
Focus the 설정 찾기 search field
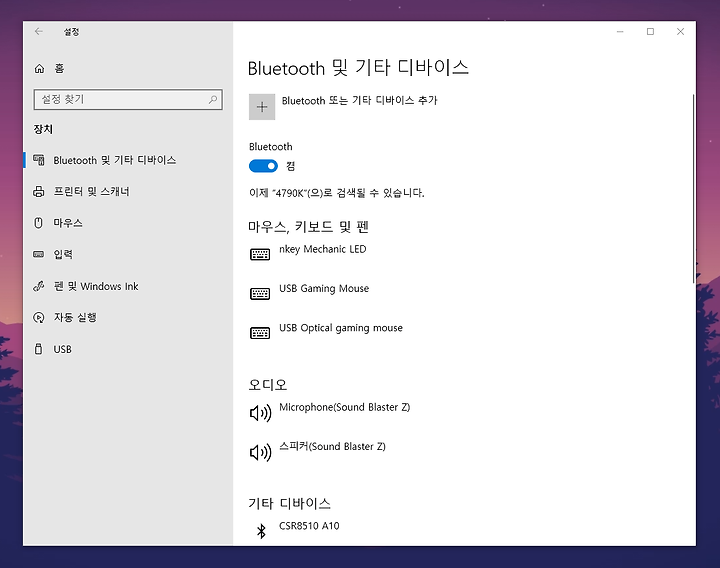coord(128,99)
